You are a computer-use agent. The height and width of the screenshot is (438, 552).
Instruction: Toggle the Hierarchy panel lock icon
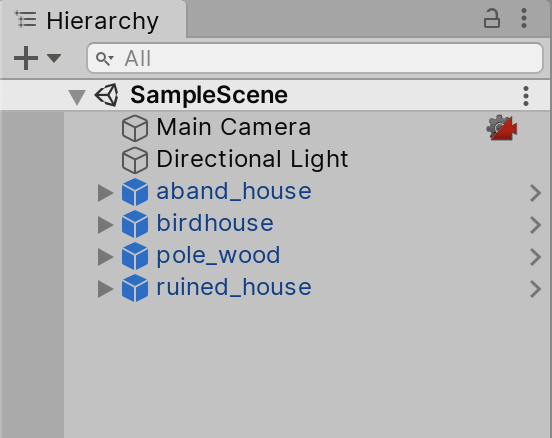click(x=491, y=18)
